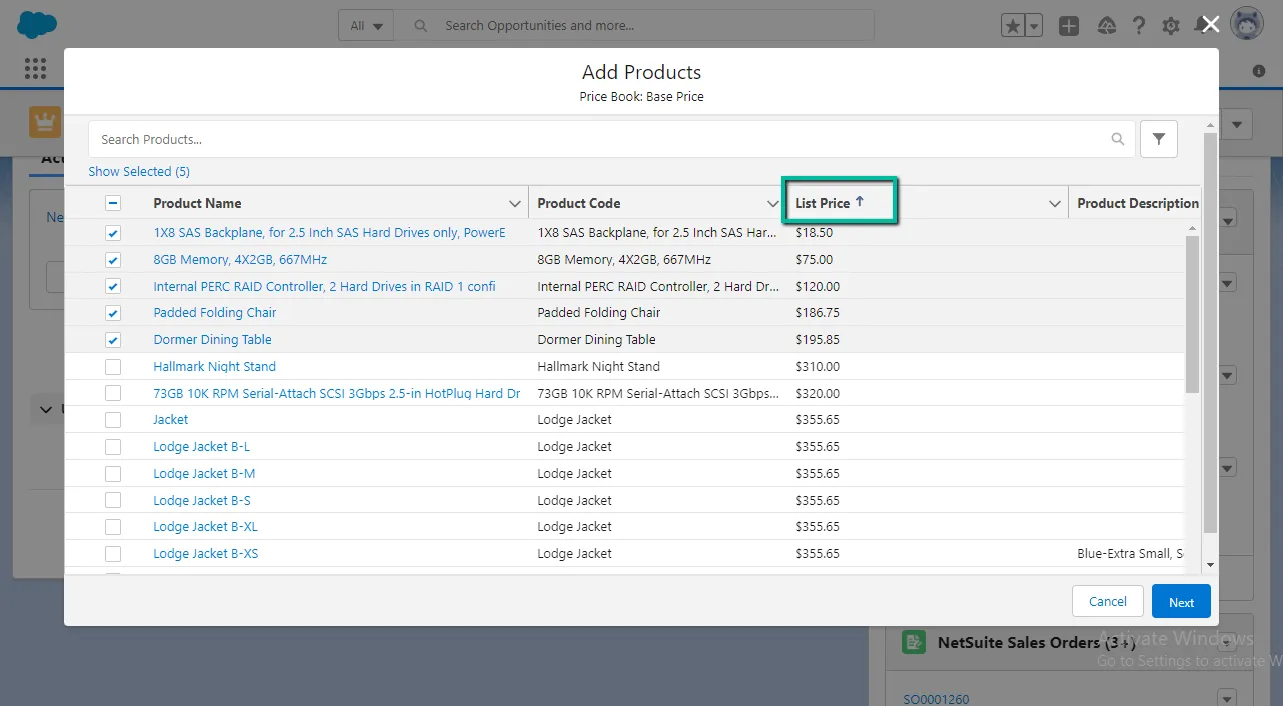Open the SO0001260 sales order link
1283x706 pixels.
936,699
